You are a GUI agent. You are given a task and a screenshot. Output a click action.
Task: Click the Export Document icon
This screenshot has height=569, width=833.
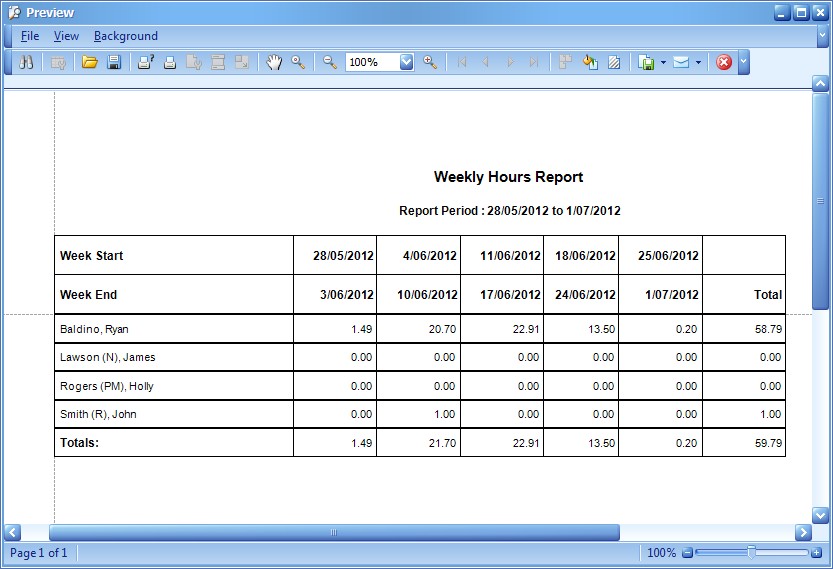[x=646, y=62]
